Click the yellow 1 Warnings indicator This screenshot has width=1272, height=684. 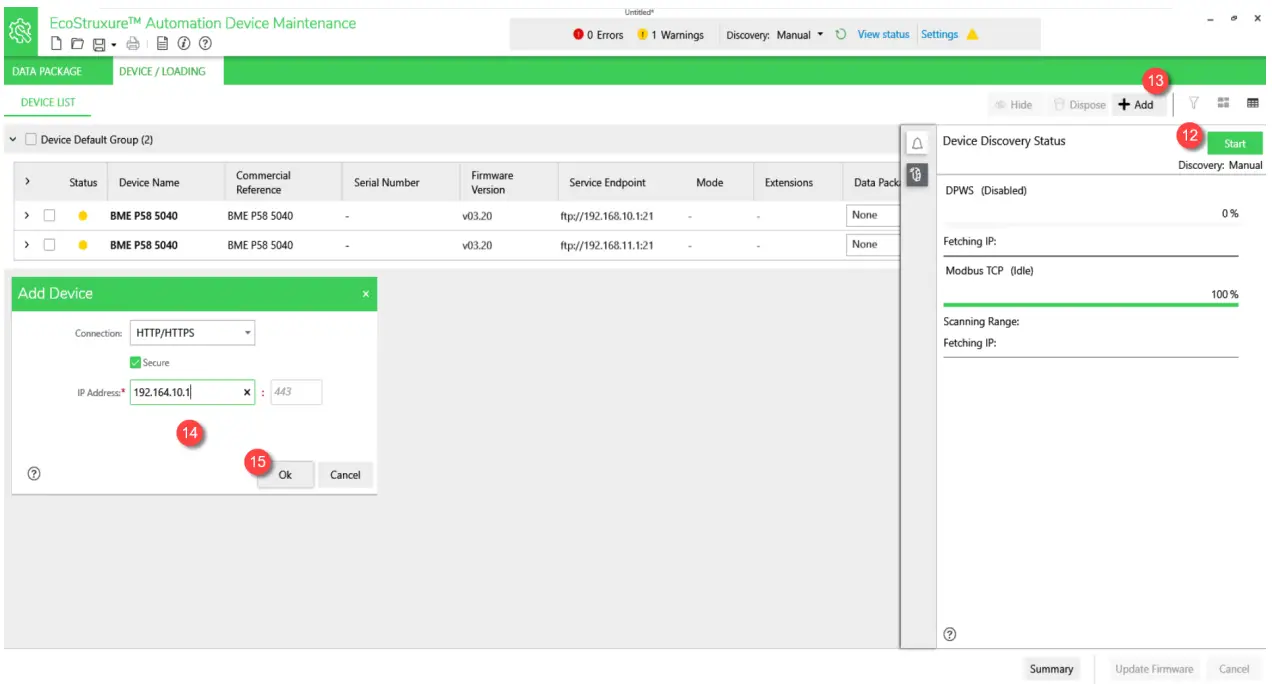point(670,35)
